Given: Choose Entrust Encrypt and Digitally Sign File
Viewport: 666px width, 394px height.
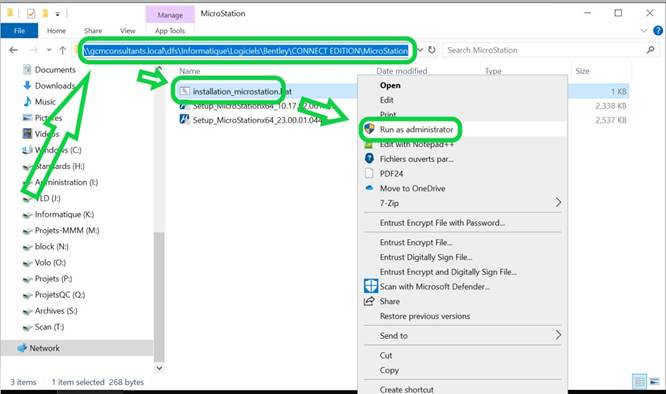Looking at the screenshot, I should click(448, 272).
